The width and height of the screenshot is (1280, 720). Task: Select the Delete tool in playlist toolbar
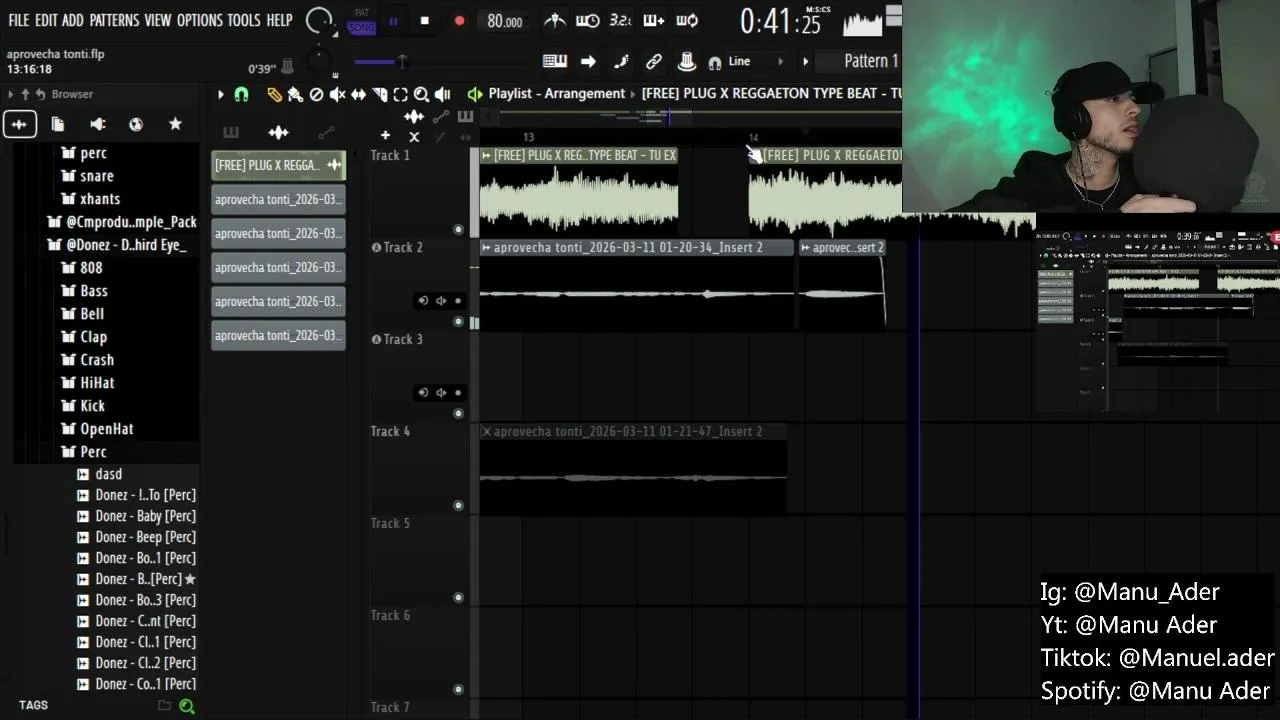point(316,94)
